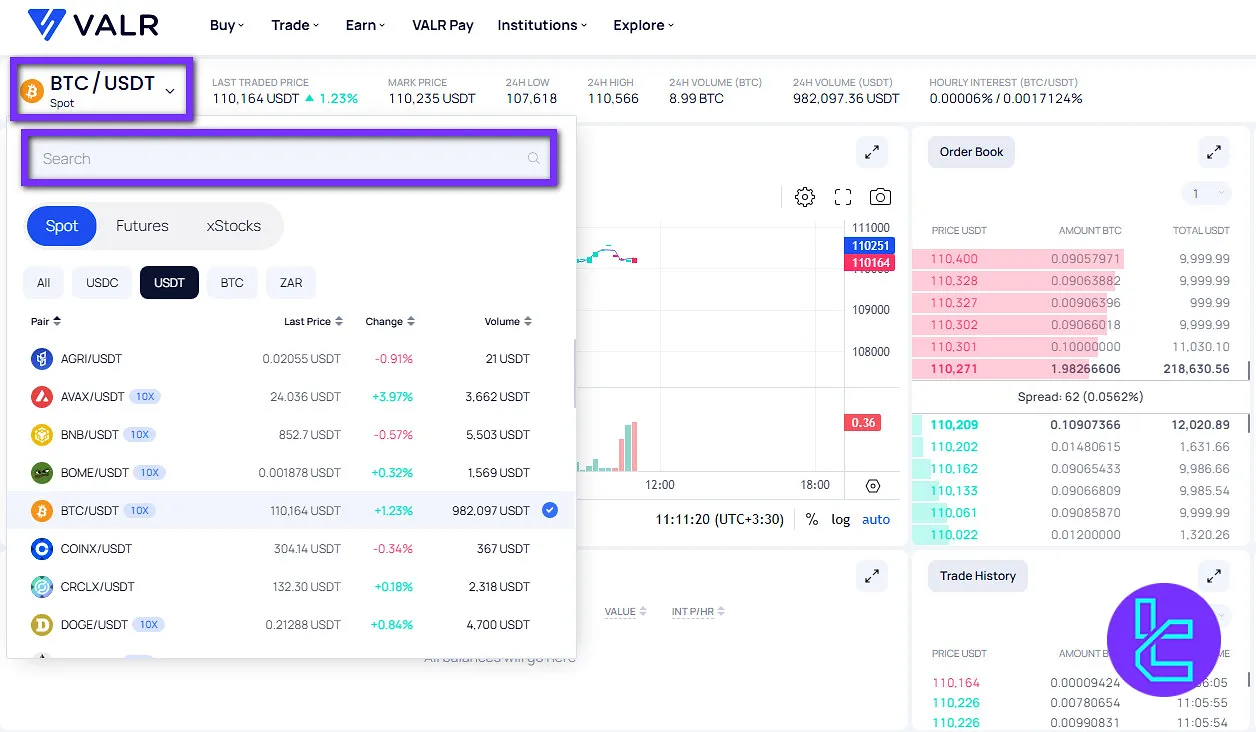Toggle percent scale on chart
Image resolution: width=1256 pixels, height=732 pixels.
tap(812, 519)
